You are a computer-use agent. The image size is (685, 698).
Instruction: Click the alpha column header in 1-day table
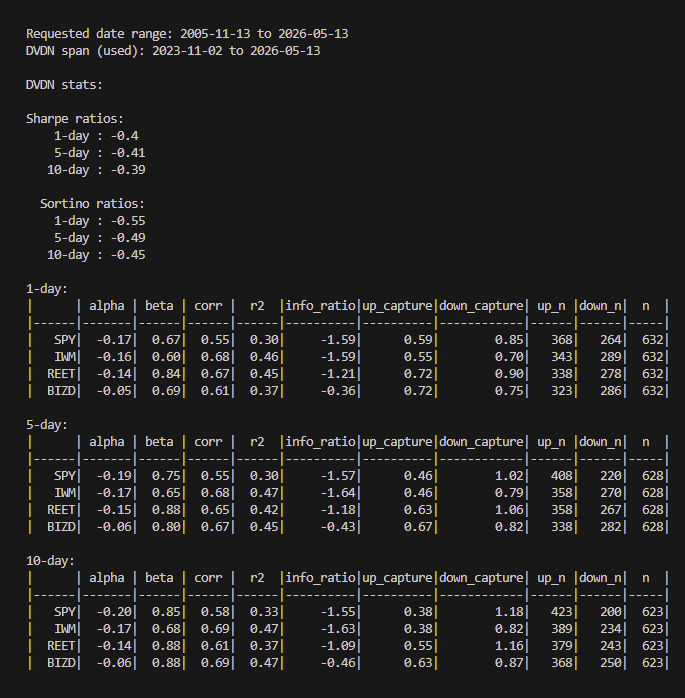[107, 306]
